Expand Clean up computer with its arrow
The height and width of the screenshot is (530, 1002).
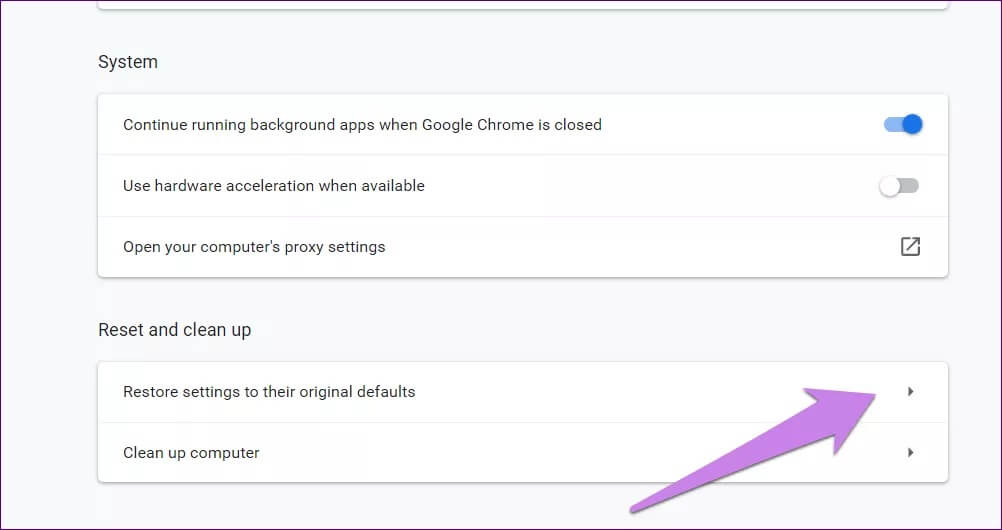click(x=910, y=453)
